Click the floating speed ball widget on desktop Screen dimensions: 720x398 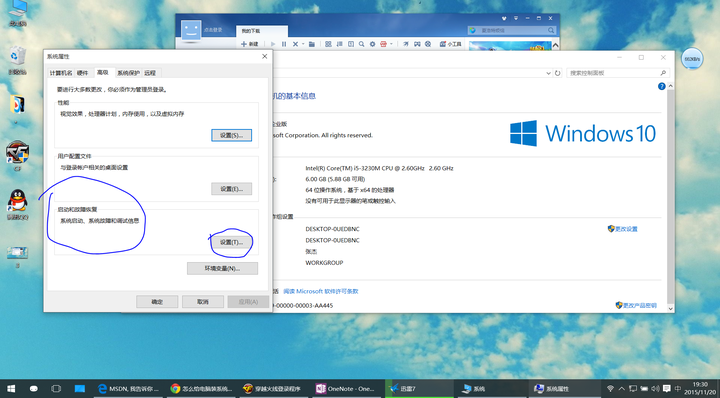(x=692, y=59)
